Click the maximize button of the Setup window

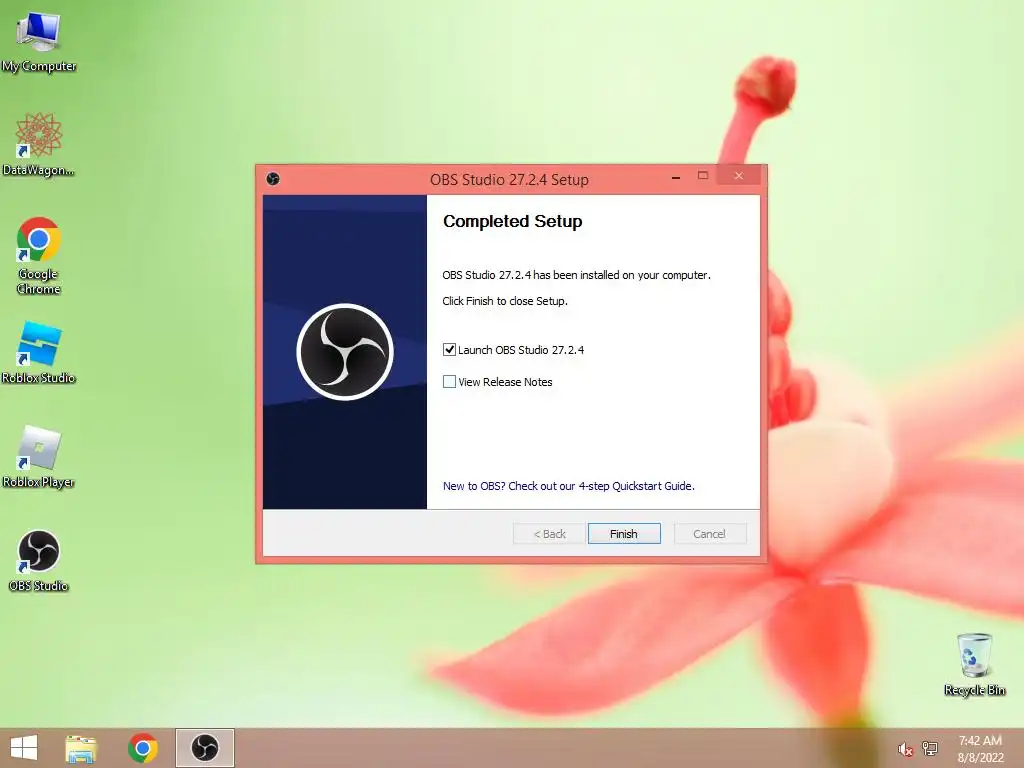pyautogui.click(x=703, y=176)
